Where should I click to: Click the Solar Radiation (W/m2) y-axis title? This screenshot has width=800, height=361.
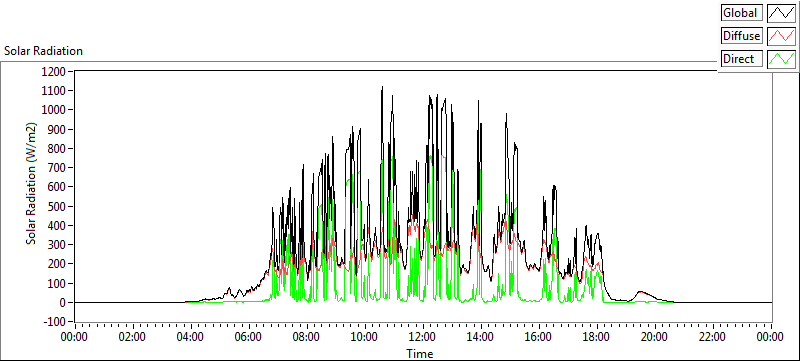32,184
